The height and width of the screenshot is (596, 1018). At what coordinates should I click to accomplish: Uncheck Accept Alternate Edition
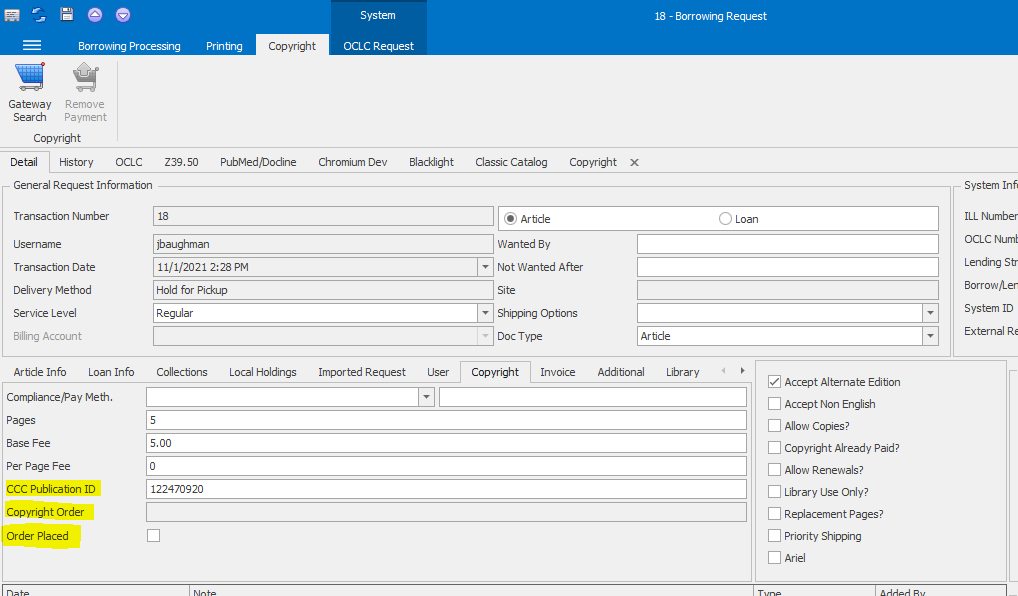[774, 381]
